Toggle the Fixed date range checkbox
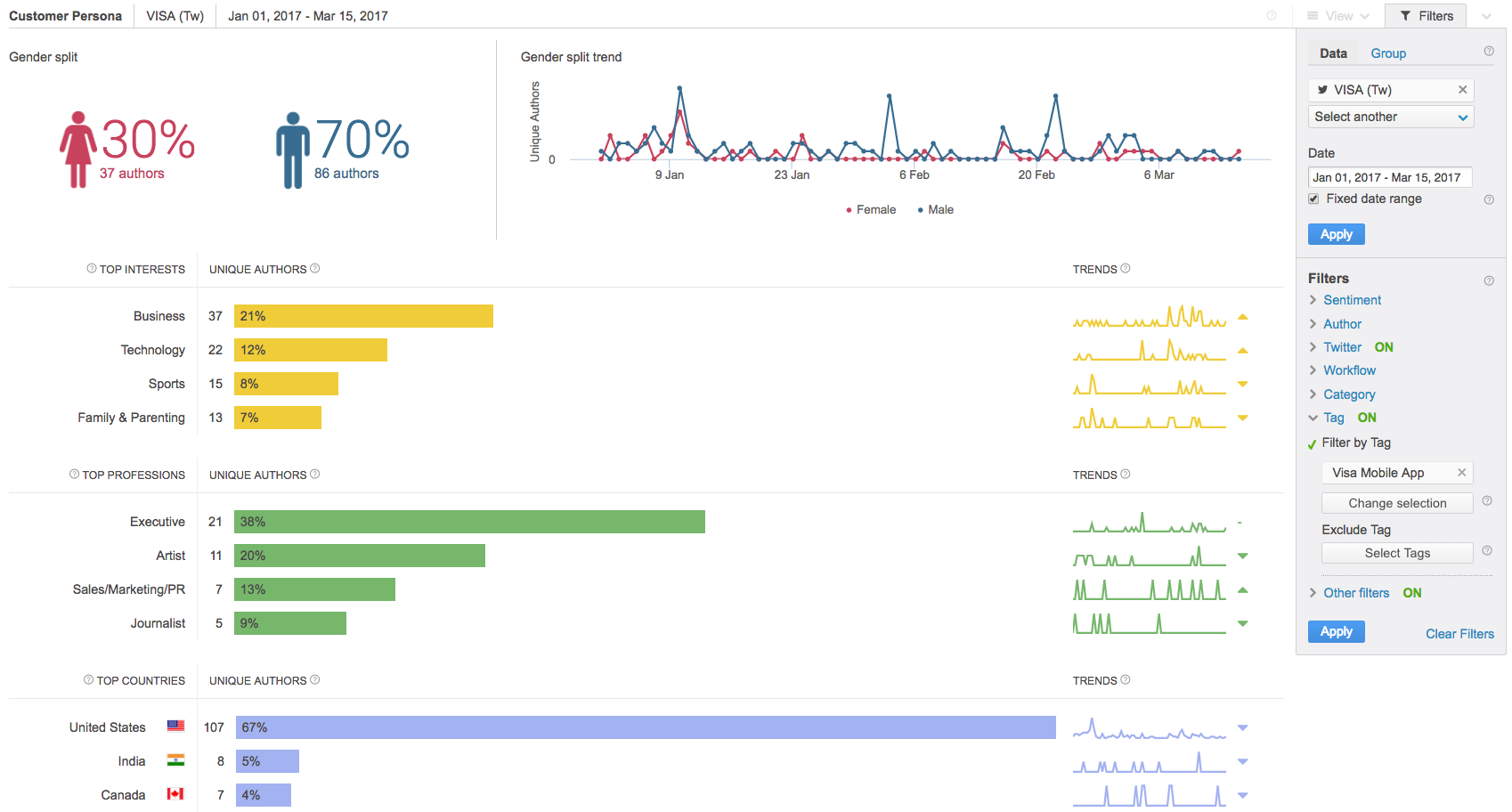Viewport: 1512px width, 812px height. pos(1313,199)
